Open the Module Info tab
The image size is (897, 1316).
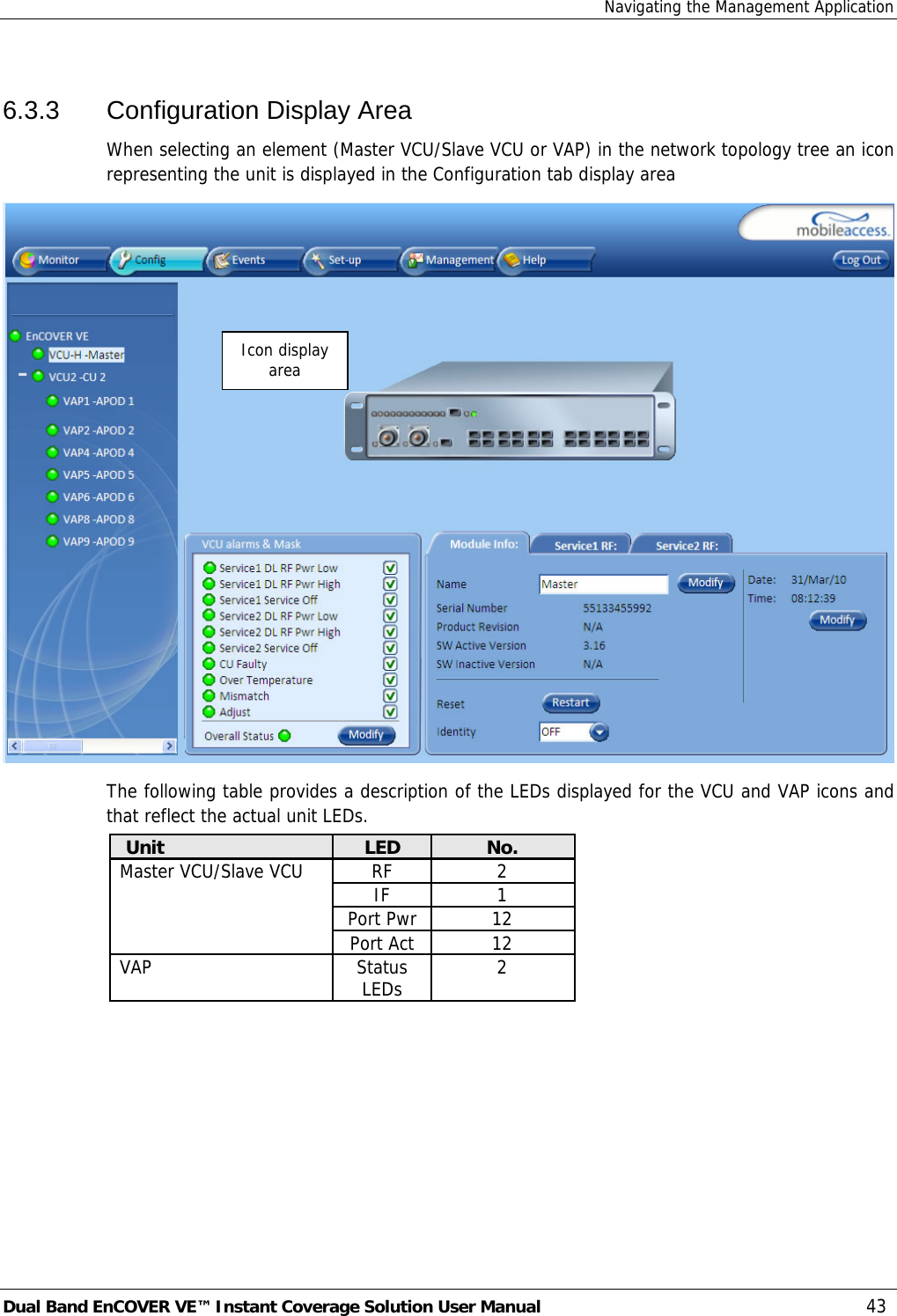pos(483,544)
